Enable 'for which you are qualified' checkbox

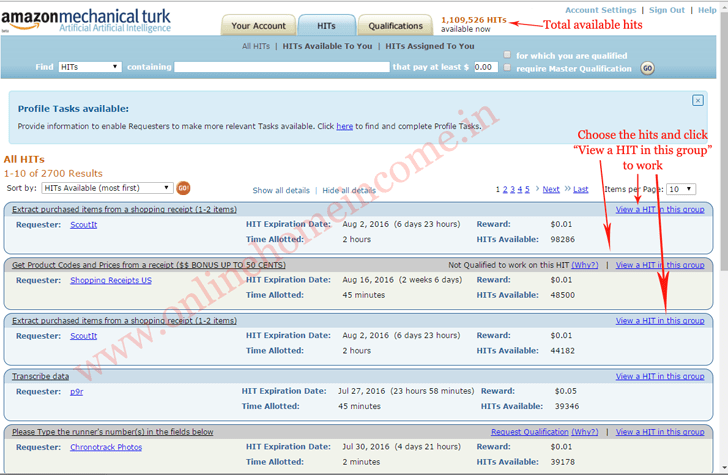point(507,55)
